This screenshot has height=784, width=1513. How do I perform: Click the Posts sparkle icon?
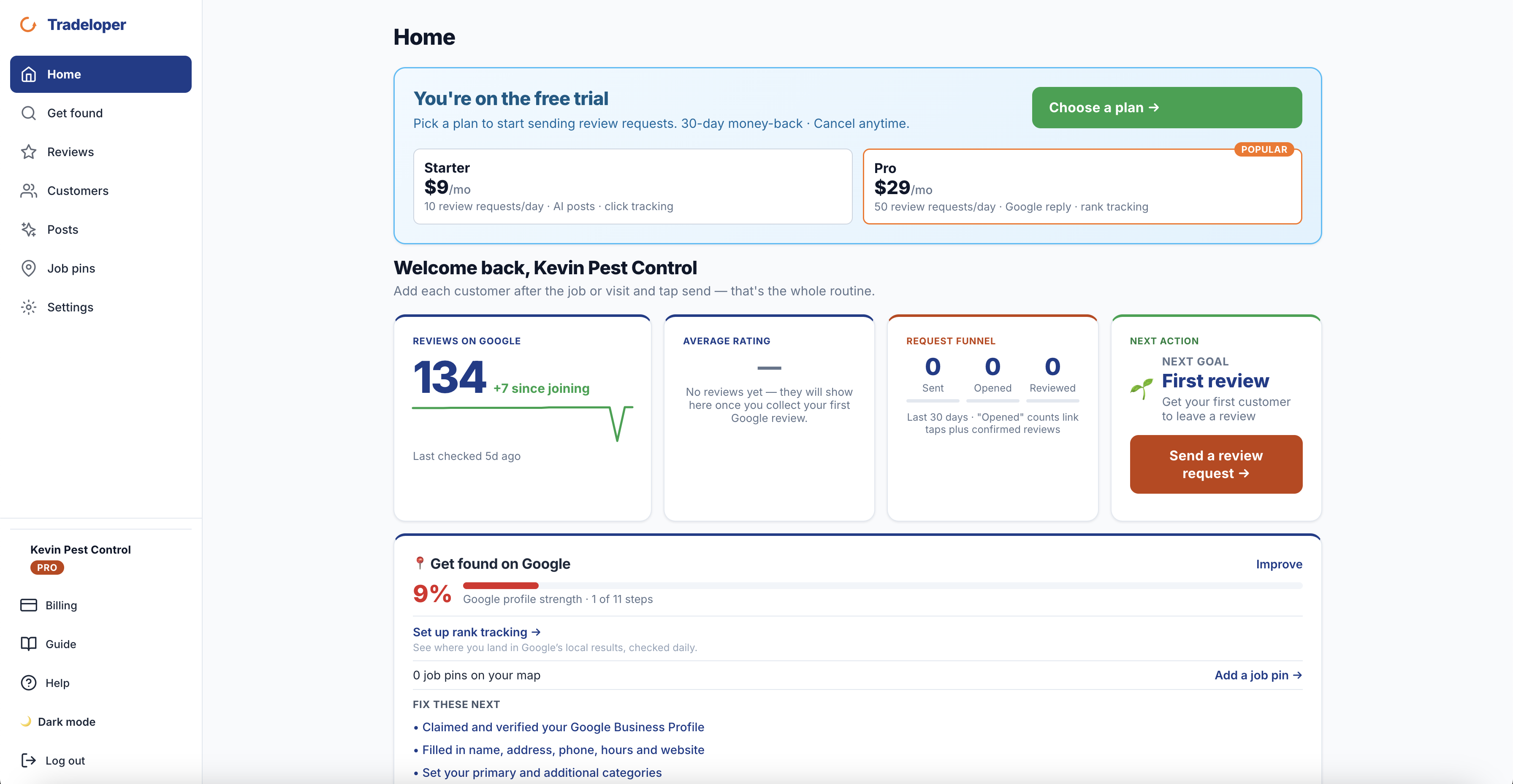(28, 230)
